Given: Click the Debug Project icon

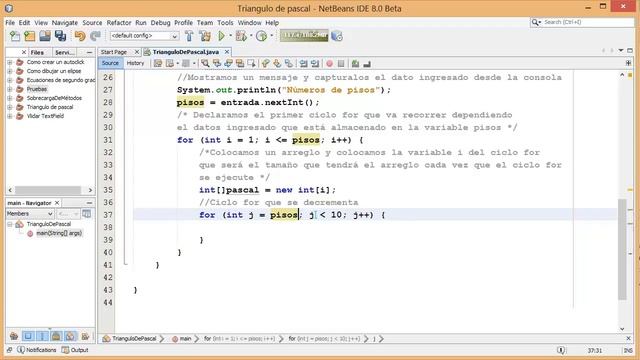Looking at the screenshot, I should tap(241, 36).
